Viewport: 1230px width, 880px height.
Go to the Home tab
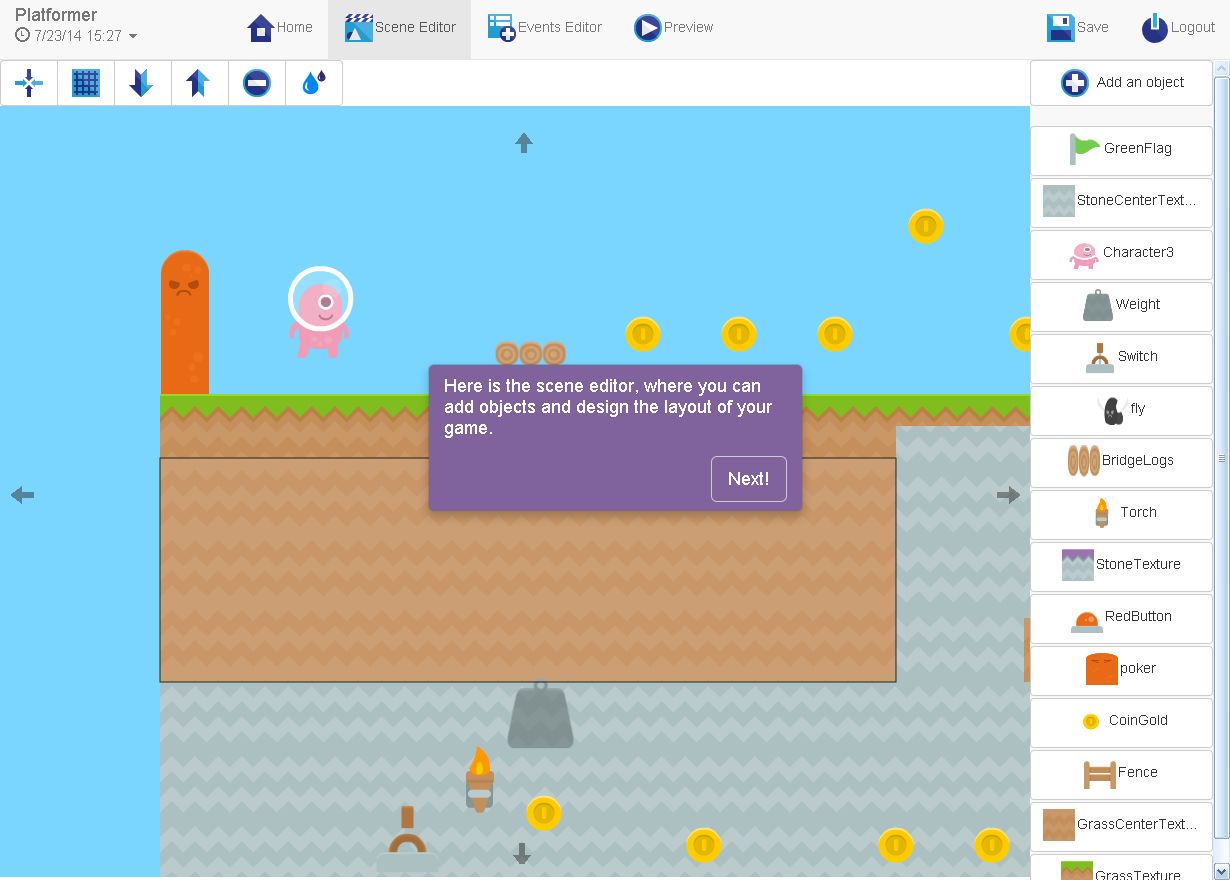coord(280,28)
